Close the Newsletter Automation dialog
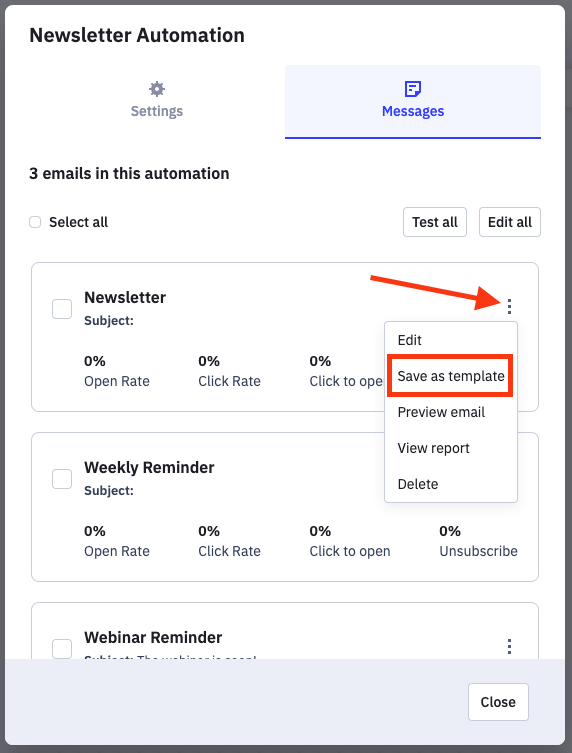Viewport: 572px width, 753px height. [498, 702]
